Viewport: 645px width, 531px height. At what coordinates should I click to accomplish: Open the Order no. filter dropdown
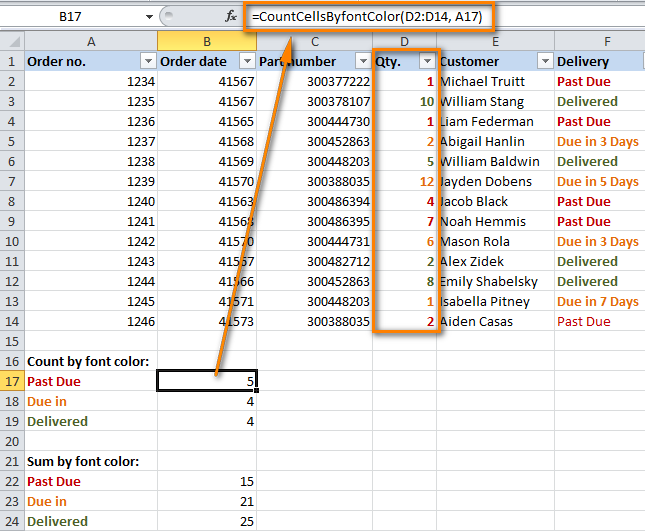point(147,61)
